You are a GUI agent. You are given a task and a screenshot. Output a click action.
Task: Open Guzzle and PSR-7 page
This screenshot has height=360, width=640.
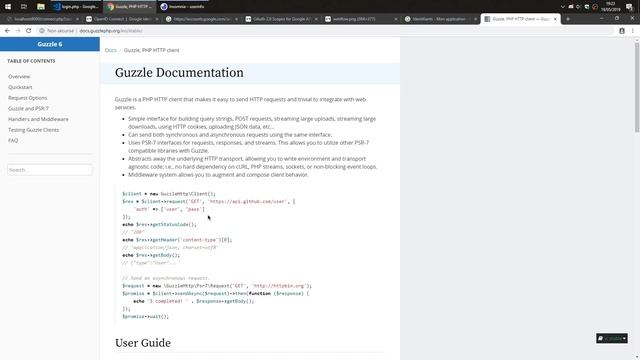point(28,108)
